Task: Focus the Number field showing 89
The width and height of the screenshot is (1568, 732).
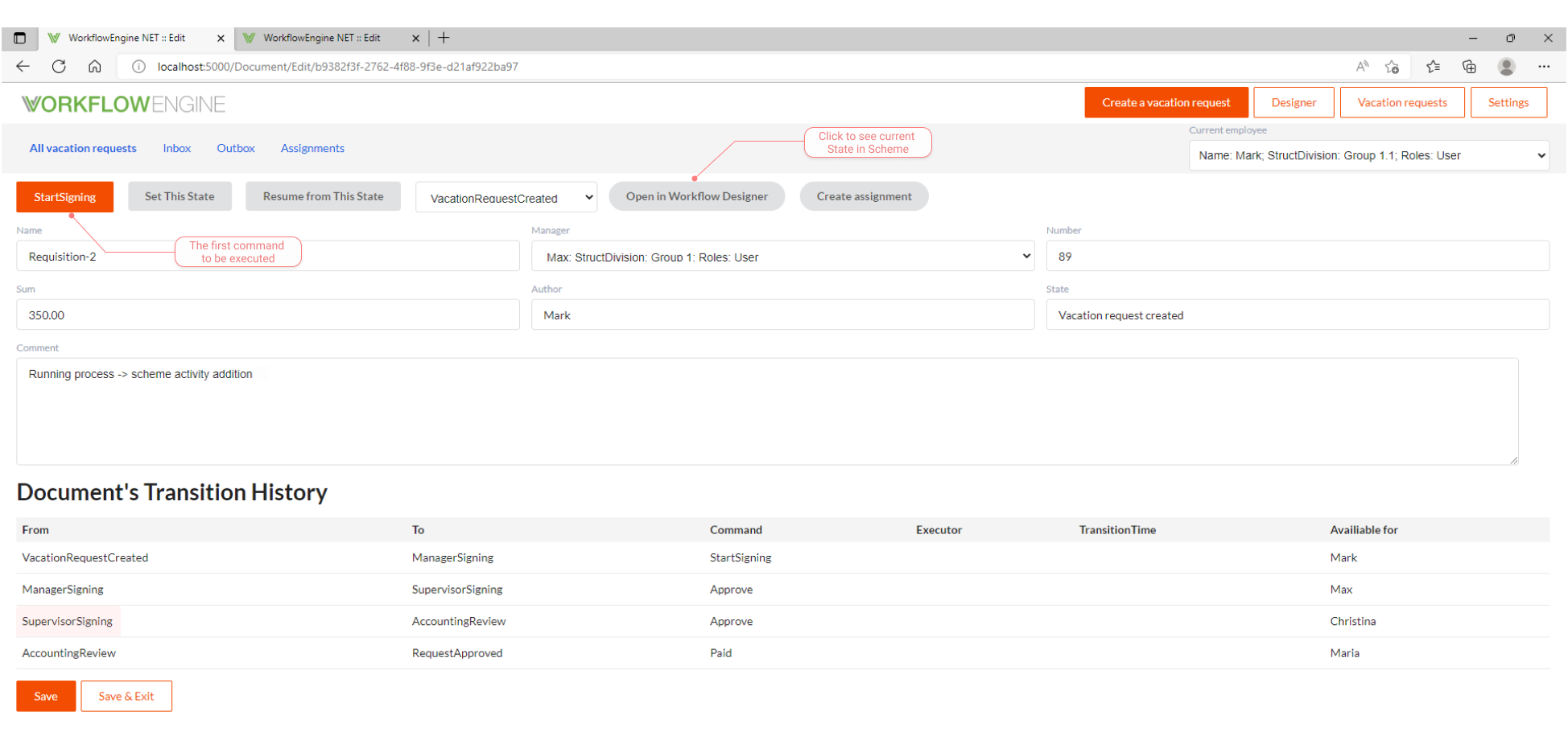Action: 1298,256
